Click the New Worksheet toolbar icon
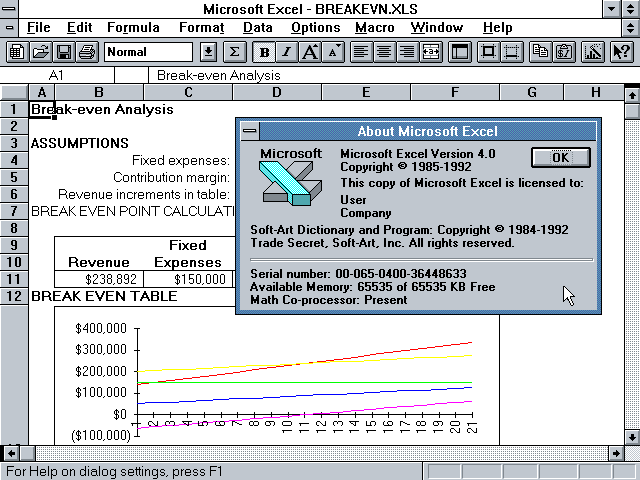 (16, 52)
